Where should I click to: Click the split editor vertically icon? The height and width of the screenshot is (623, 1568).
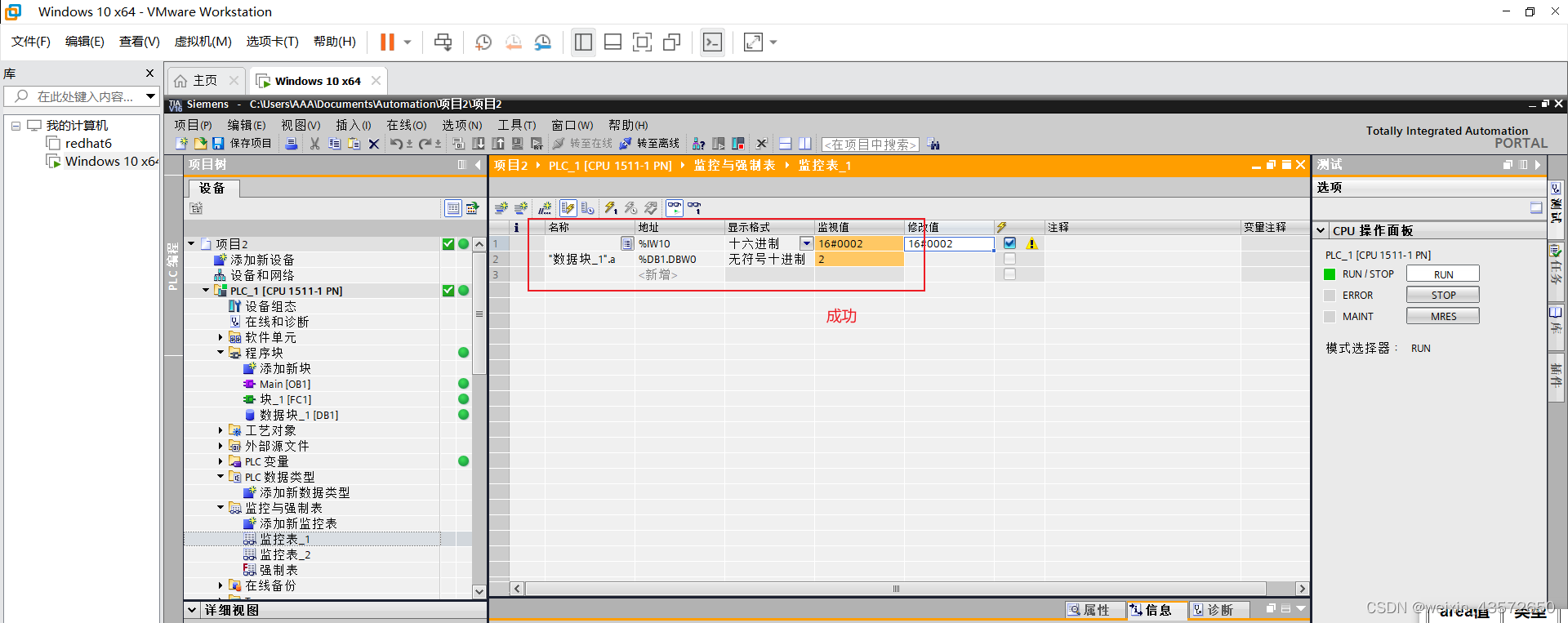click(x=805, y=144)
